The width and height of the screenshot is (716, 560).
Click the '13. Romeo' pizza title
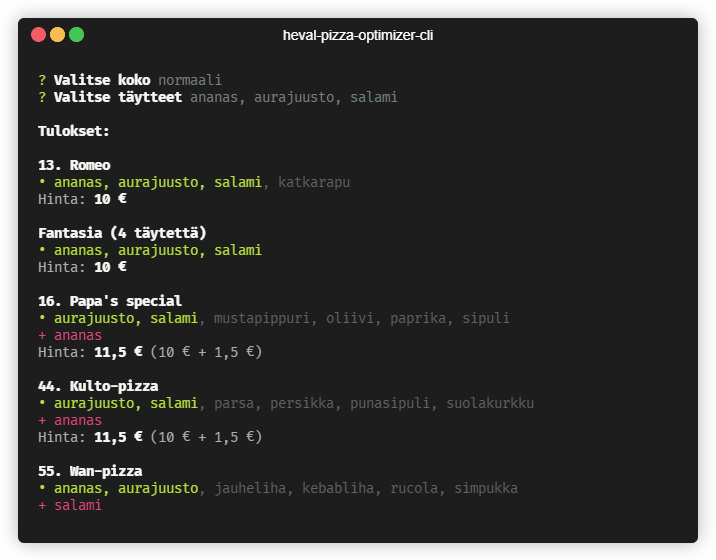[74, 165]
